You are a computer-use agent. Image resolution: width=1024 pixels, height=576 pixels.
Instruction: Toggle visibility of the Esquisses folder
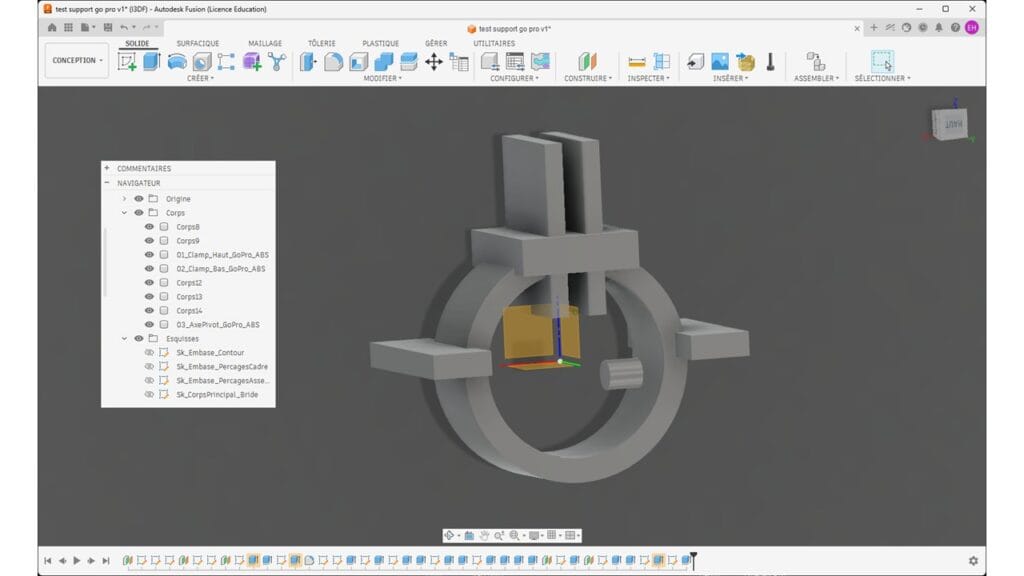pyautogui.click(x=138, y=338)
